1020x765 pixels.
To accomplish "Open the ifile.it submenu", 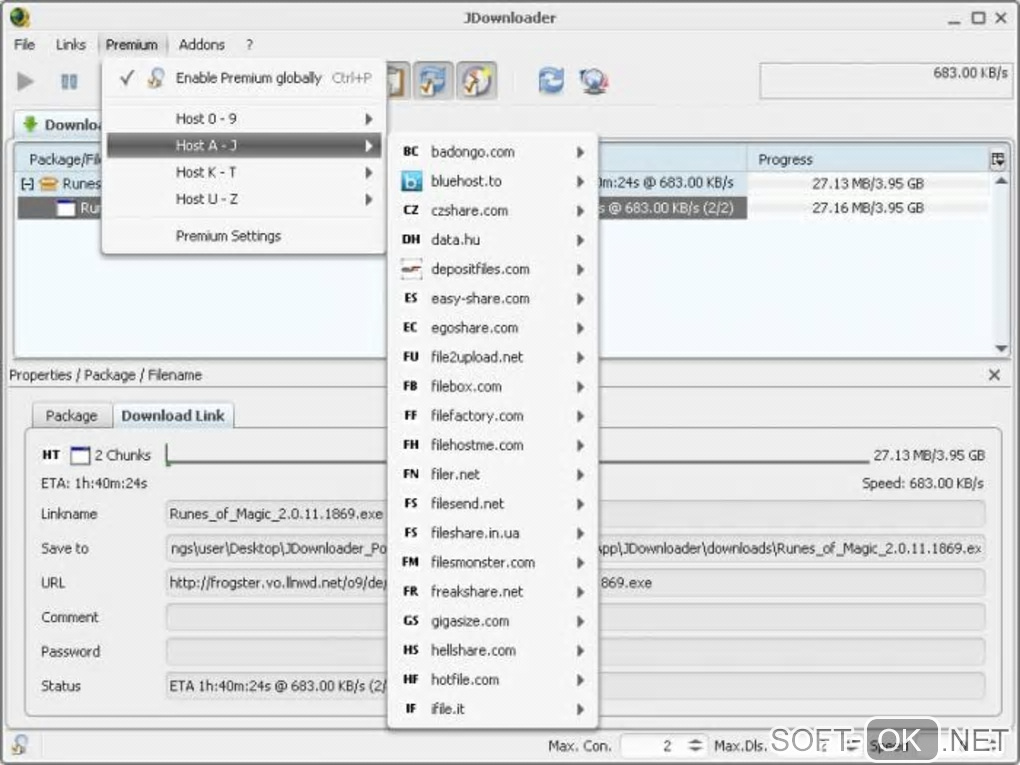I will coord(492,709).
